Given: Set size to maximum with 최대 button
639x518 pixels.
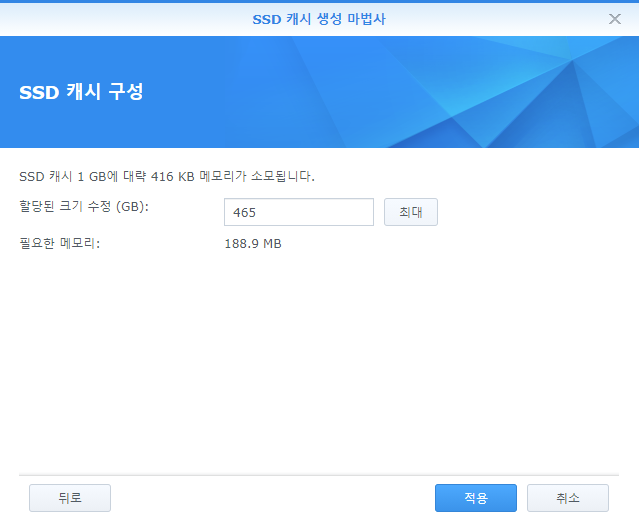Looking at the screenshot, I should (411, 212).
